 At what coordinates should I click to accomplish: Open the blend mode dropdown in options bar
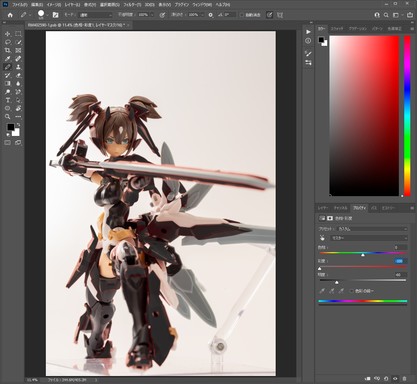(95, 15)
